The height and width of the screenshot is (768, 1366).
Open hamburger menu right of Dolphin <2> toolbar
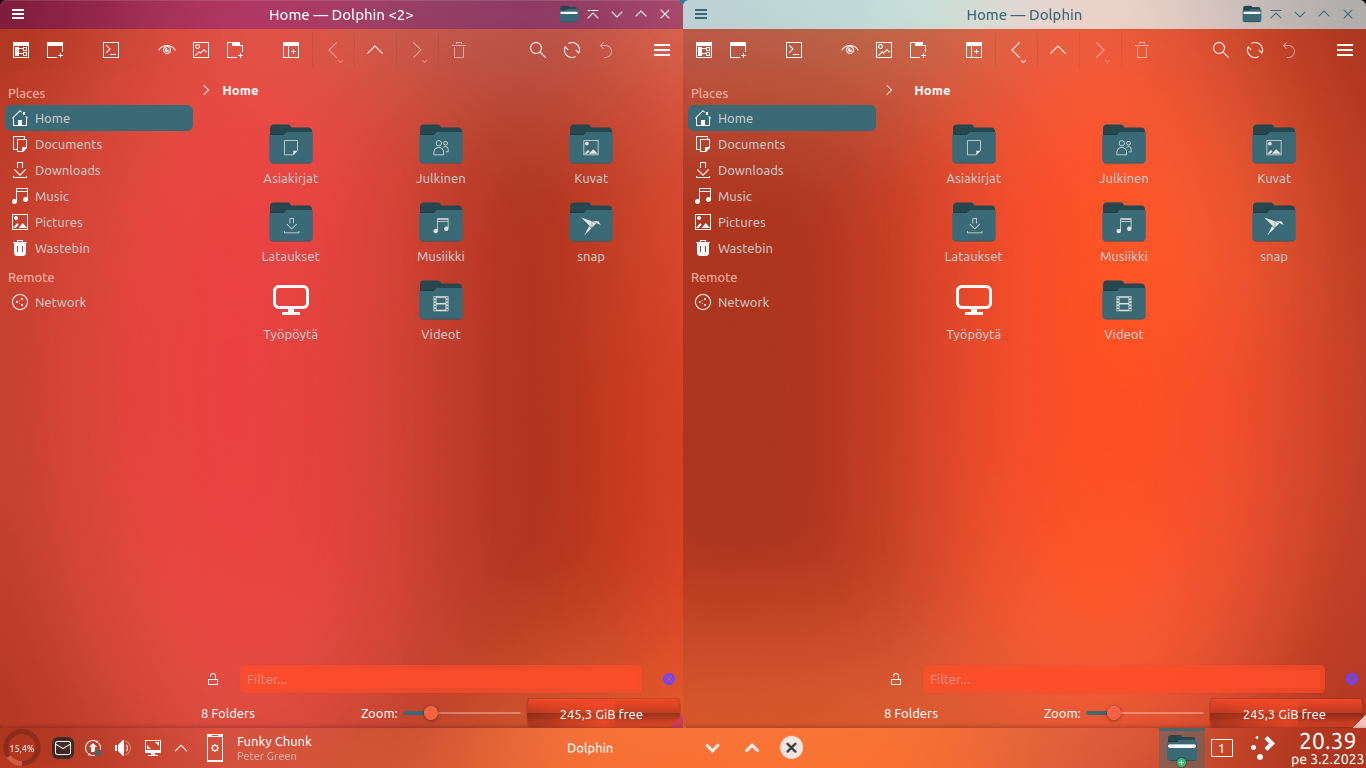[x=662, y=50]
